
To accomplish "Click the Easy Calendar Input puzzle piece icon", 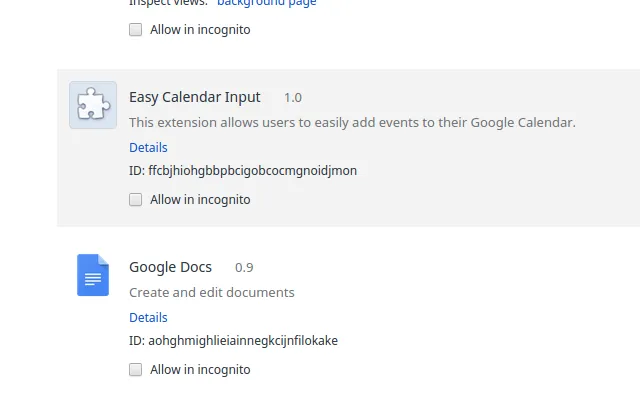I will pos(93,105).
